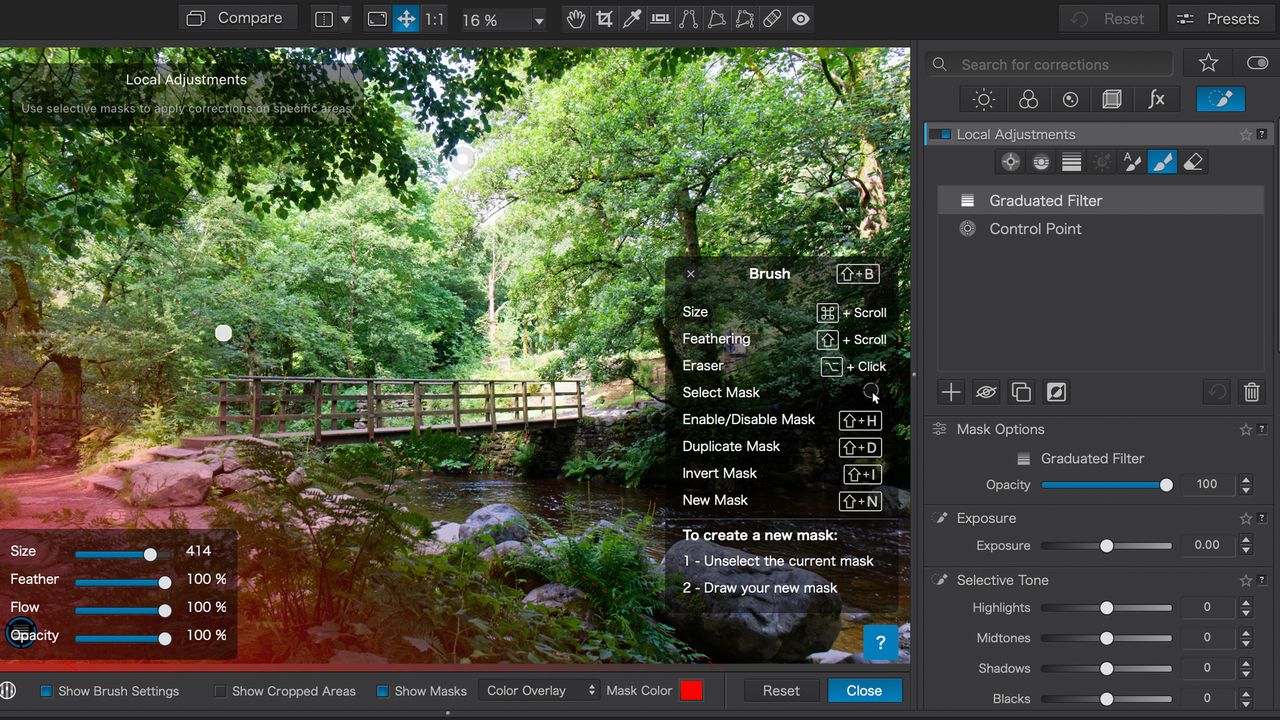Toggle active corrections only switch
Screen dimensions: 1280x720
coord(1257,63)
